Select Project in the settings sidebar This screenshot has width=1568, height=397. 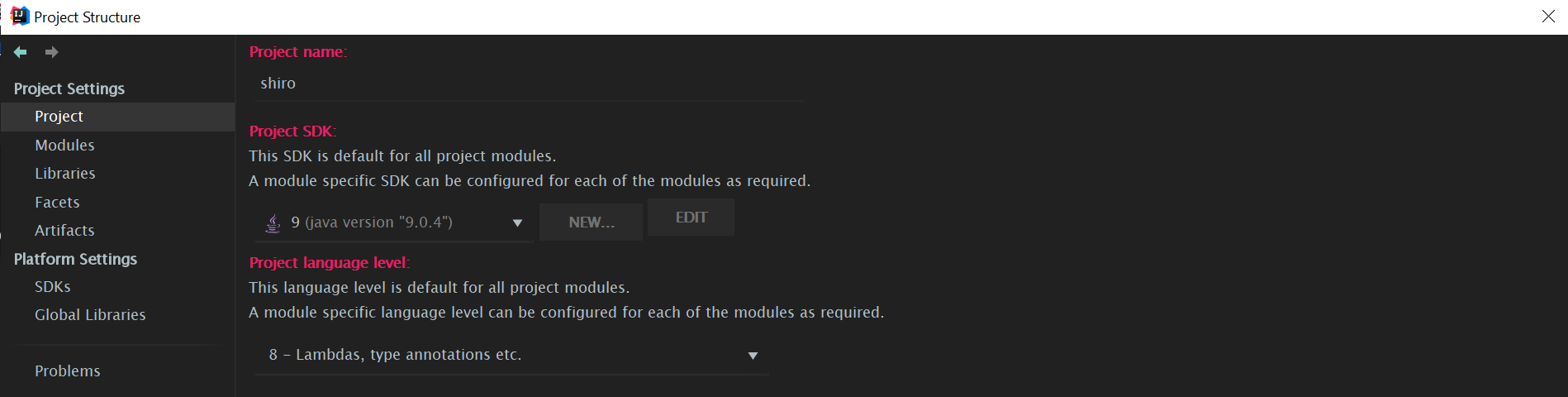click(59, 117)
